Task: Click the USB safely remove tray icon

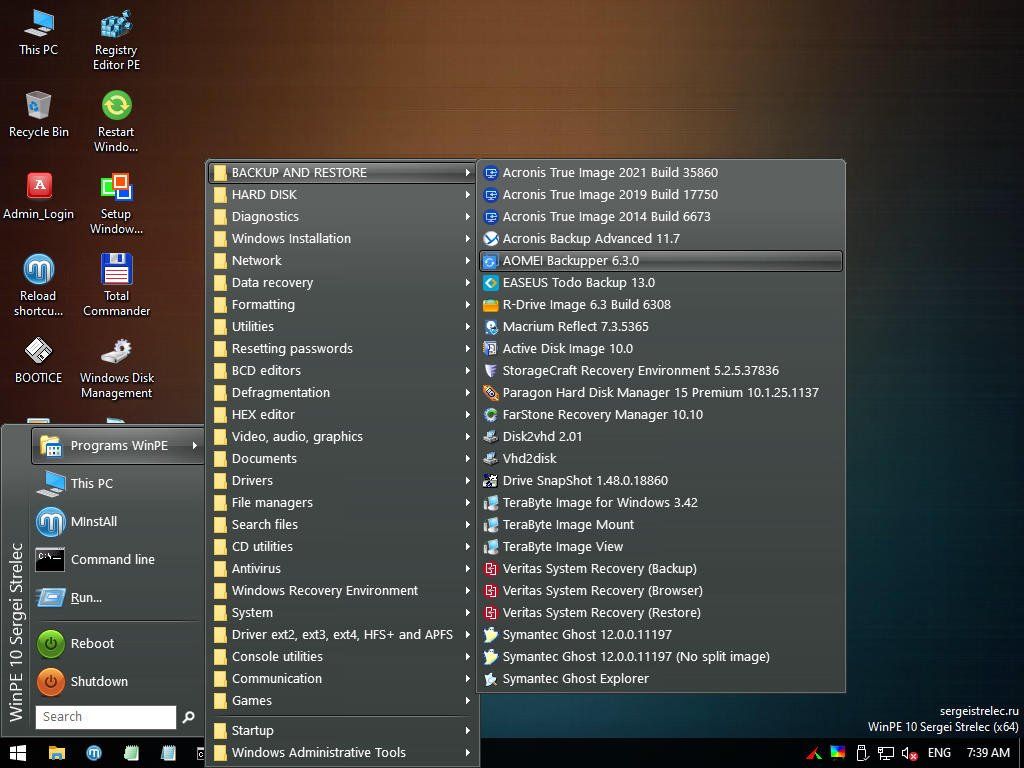Action: pyautogui.click(x=862, y=754)
